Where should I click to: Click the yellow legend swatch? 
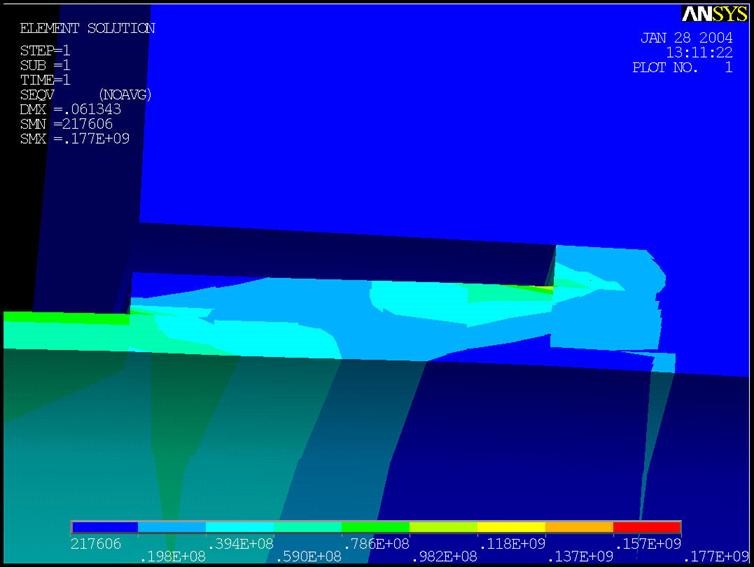click(511, 527)
